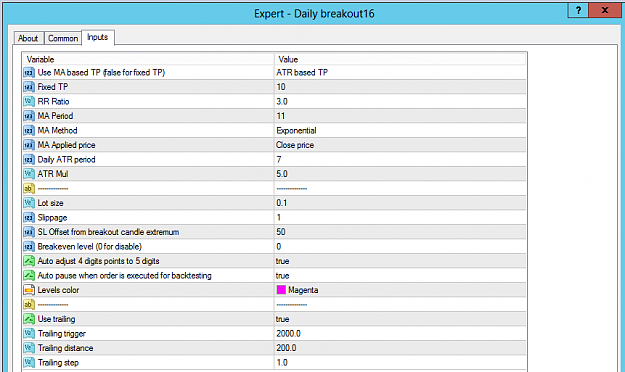Click the string icon of the separator row above Lot size
Screen dimensions: 625x372
[x=29, y=188]
